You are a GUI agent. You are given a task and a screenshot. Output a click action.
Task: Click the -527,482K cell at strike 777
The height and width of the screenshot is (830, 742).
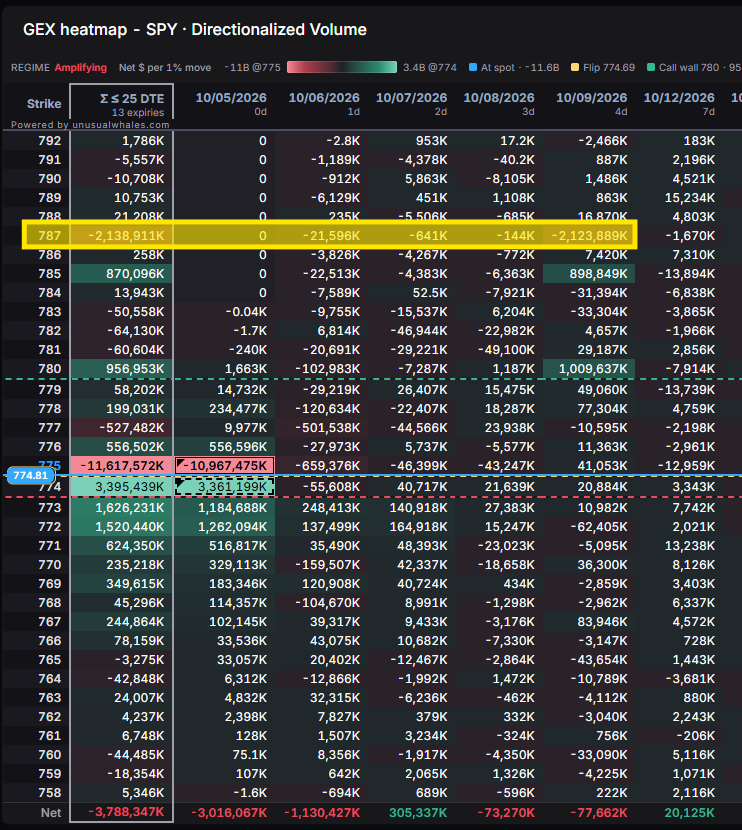(122, 428)
